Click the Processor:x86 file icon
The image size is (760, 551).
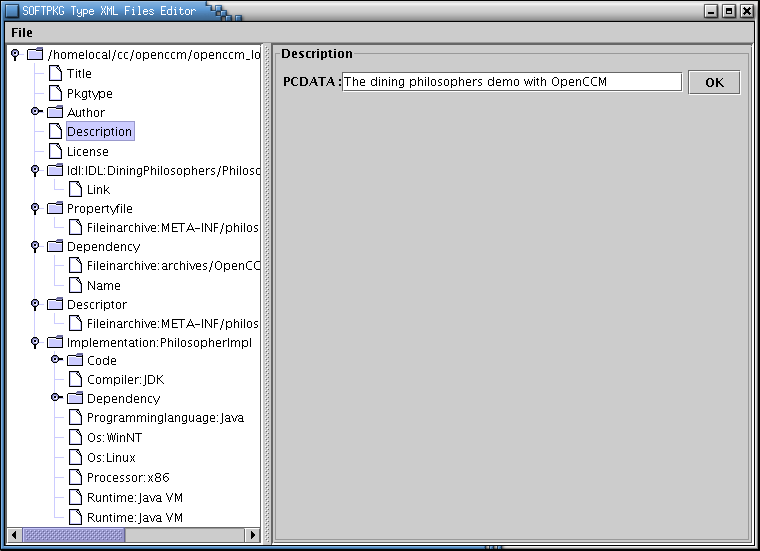76,477
